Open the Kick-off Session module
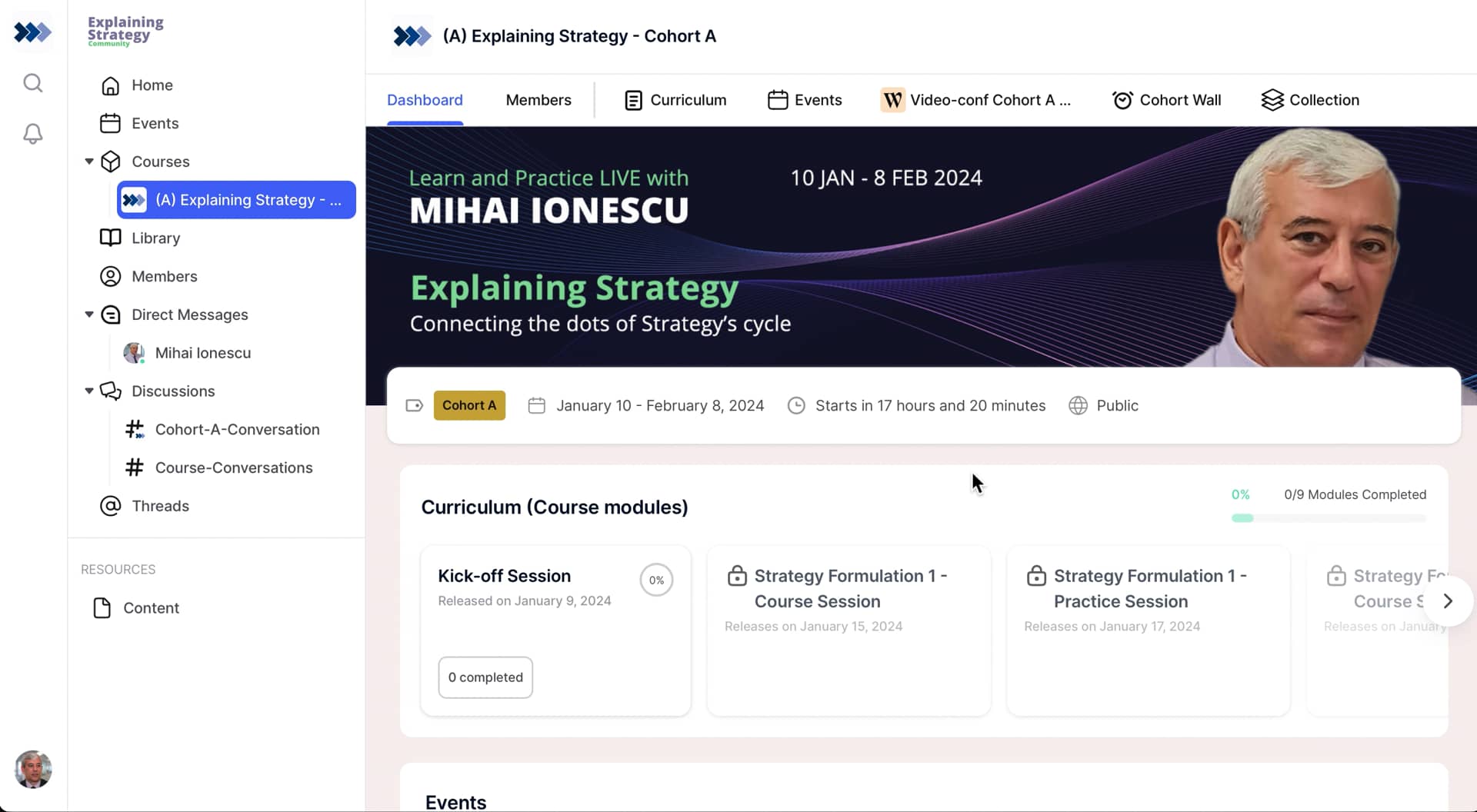 504,575
